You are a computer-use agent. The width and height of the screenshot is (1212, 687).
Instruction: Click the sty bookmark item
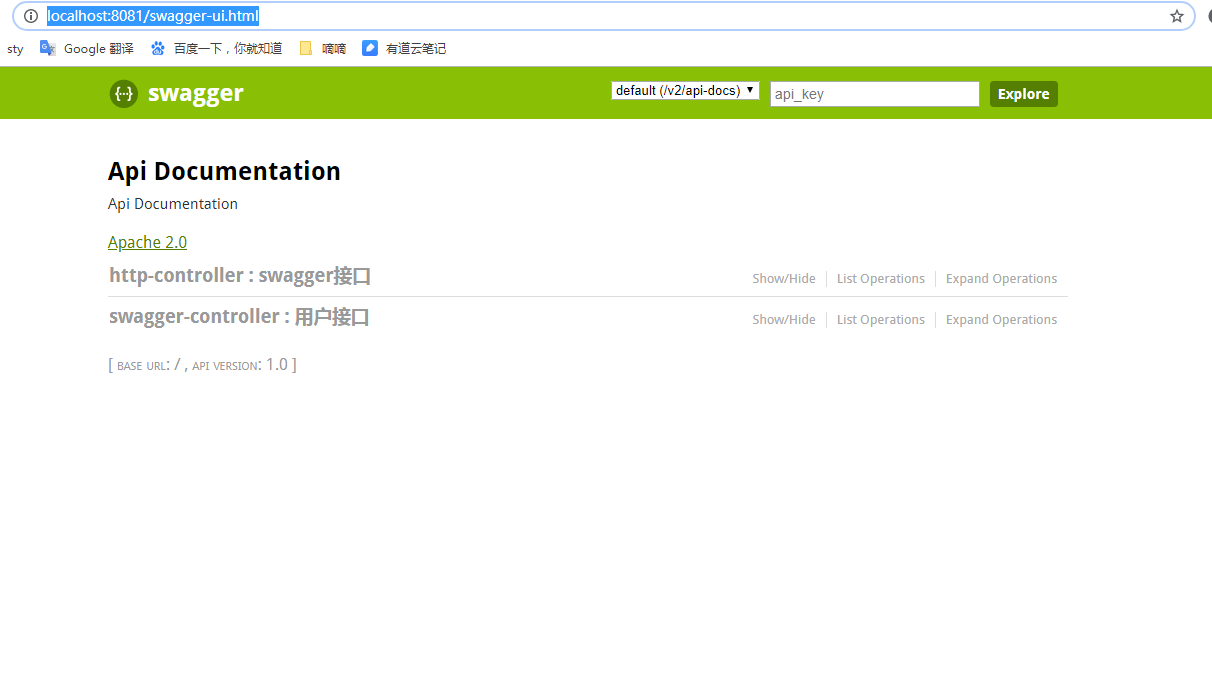(15, 49)
